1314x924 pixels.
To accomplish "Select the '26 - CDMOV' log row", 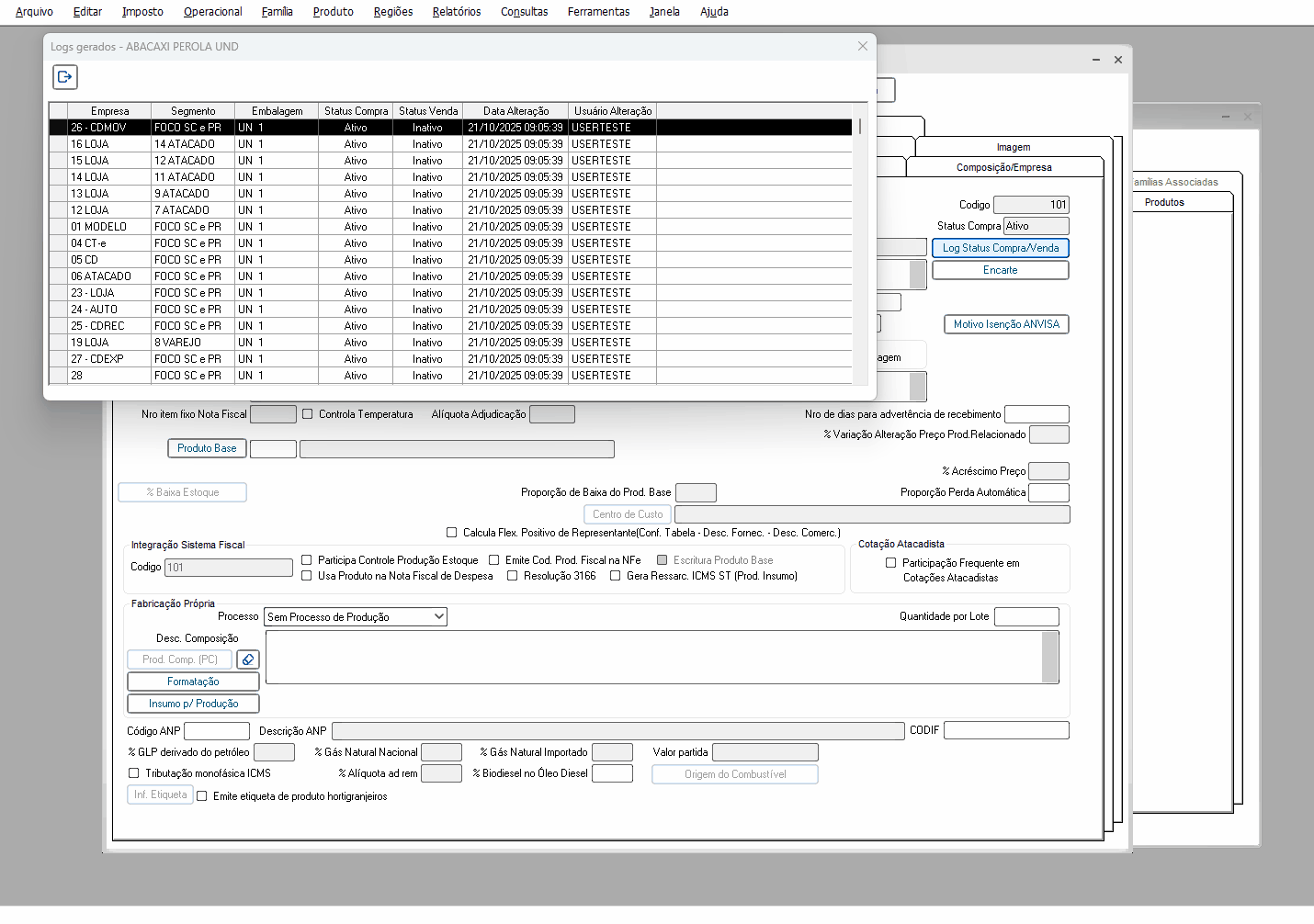I will pos(451,128).
